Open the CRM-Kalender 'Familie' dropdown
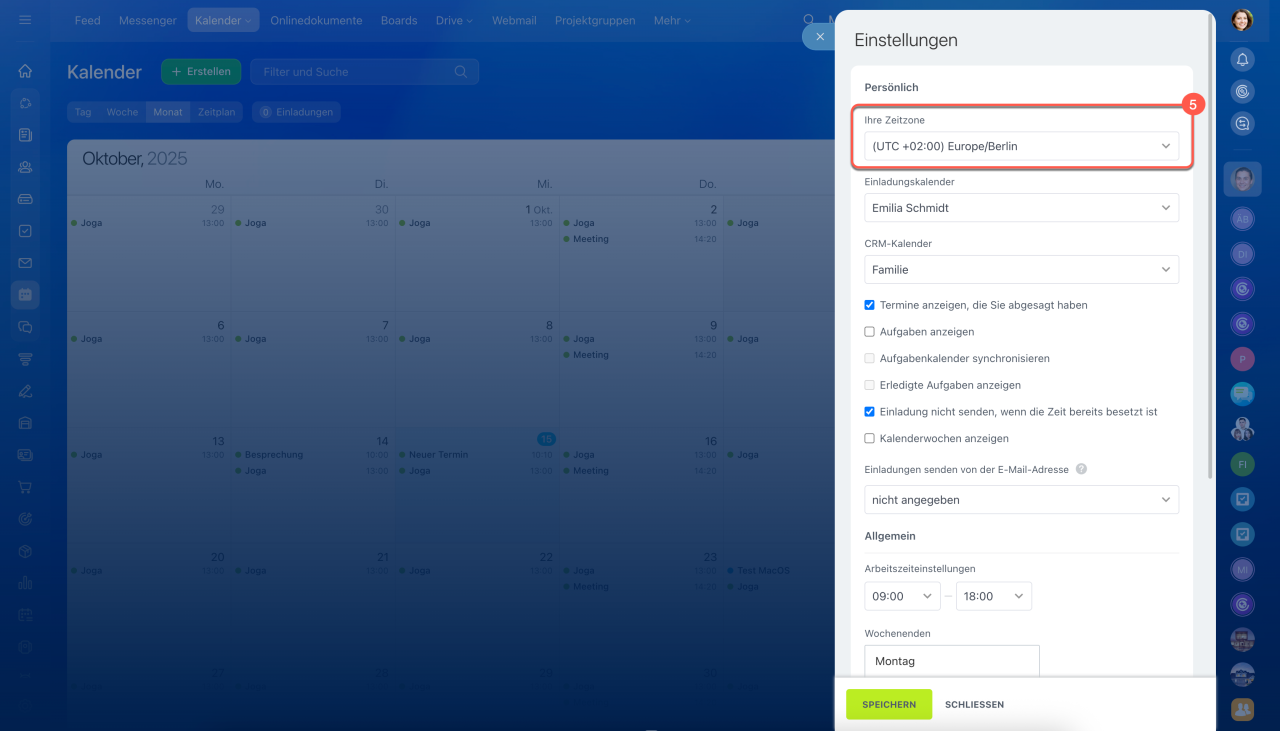Image resolution: width=1280 pixels, height=731 pixels. click(1020, 270)
